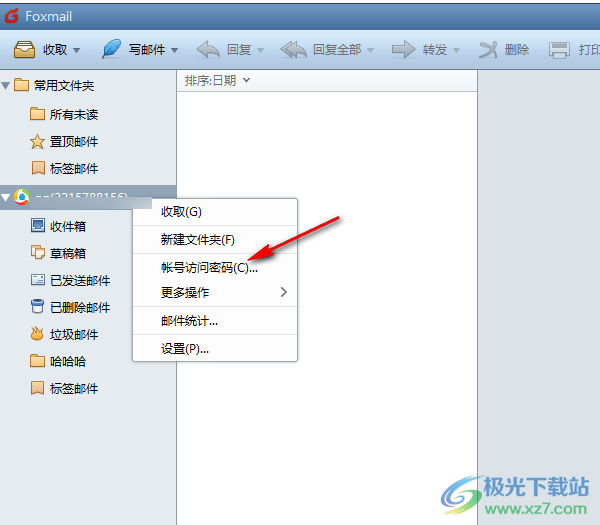
Task: Click the 回复 toolbar label
Action: (239, 50)
